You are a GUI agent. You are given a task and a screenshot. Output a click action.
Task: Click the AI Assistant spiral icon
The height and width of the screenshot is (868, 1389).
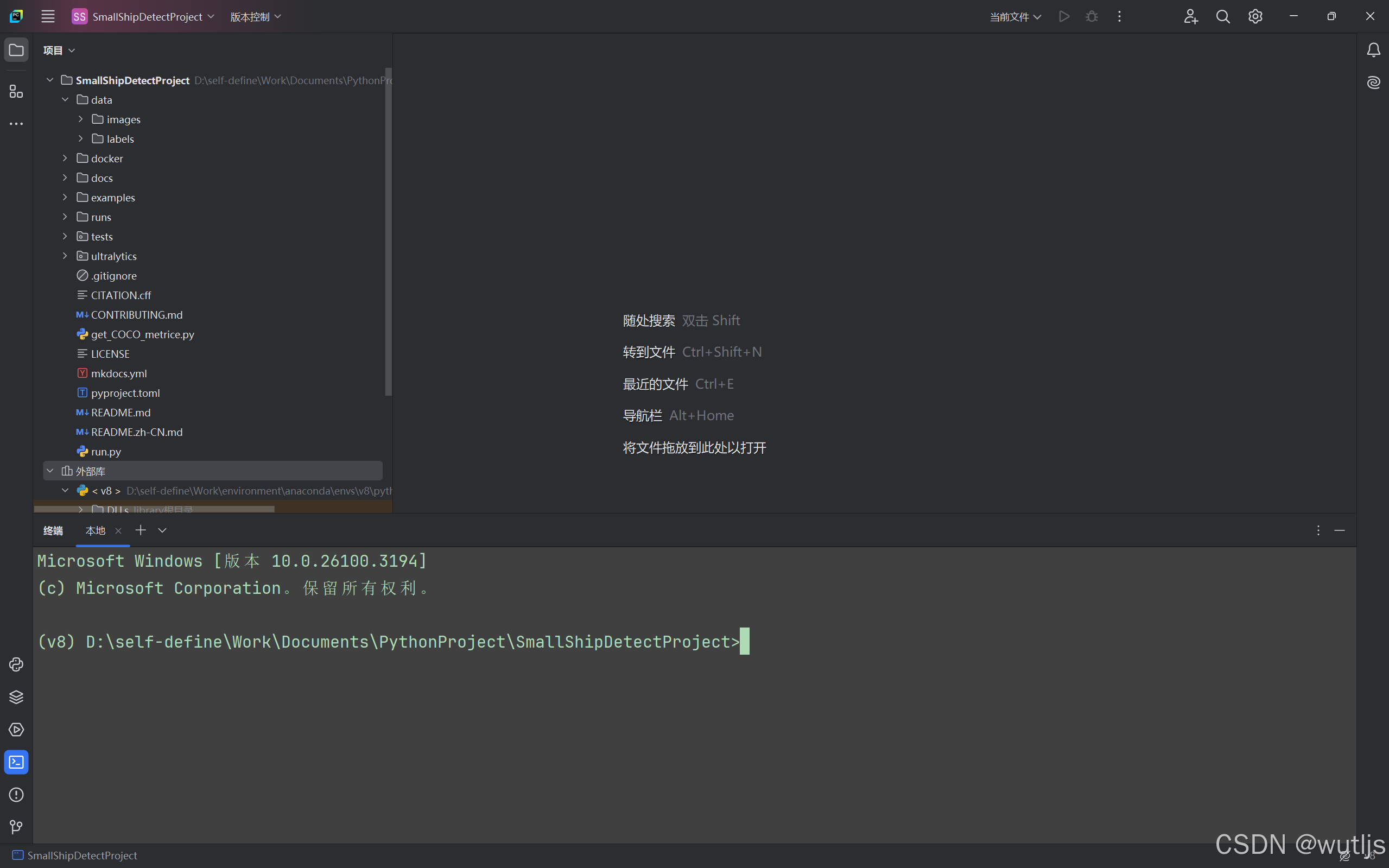coord(1373,83)
